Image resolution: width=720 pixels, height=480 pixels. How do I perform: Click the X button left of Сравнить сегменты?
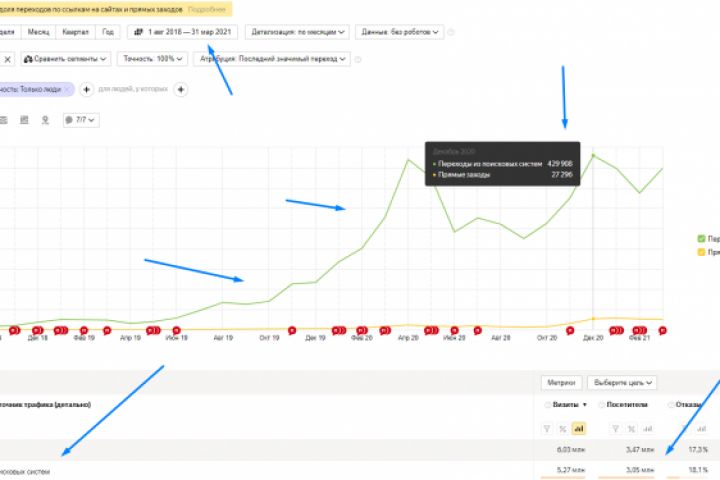pyautogui.click(x=7, y=59)
